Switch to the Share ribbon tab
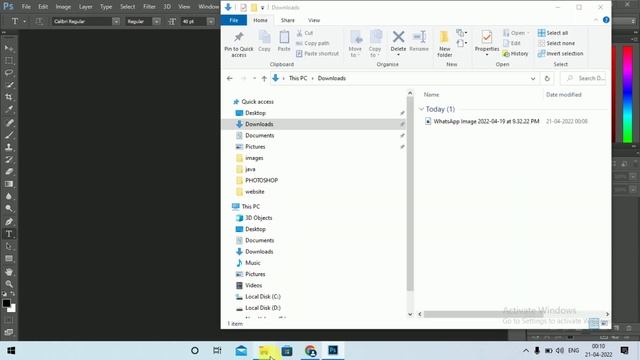Viewport: 640px width, 360px height. [287, 20]
